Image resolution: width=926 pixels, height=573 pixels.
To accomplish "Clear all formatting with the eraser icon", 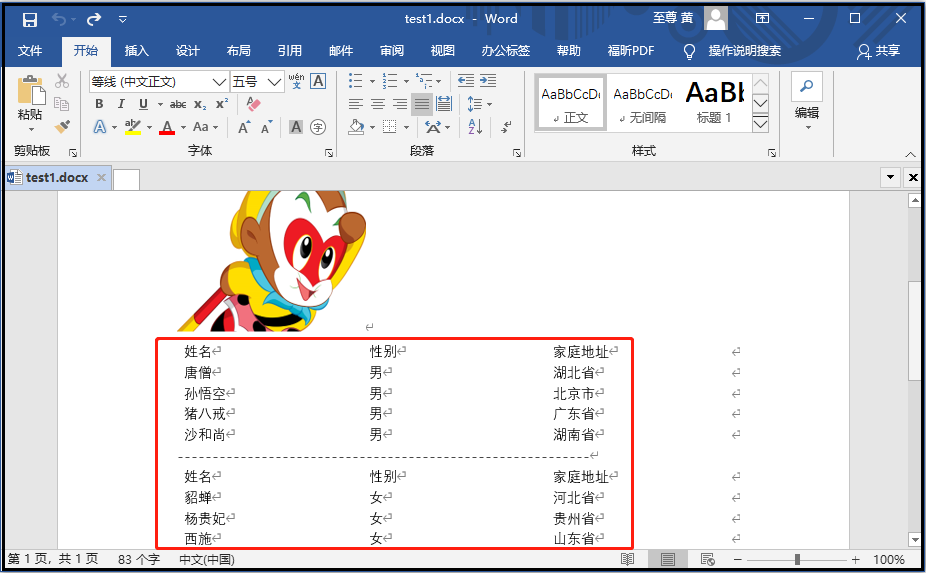I will tap(253, 104).
